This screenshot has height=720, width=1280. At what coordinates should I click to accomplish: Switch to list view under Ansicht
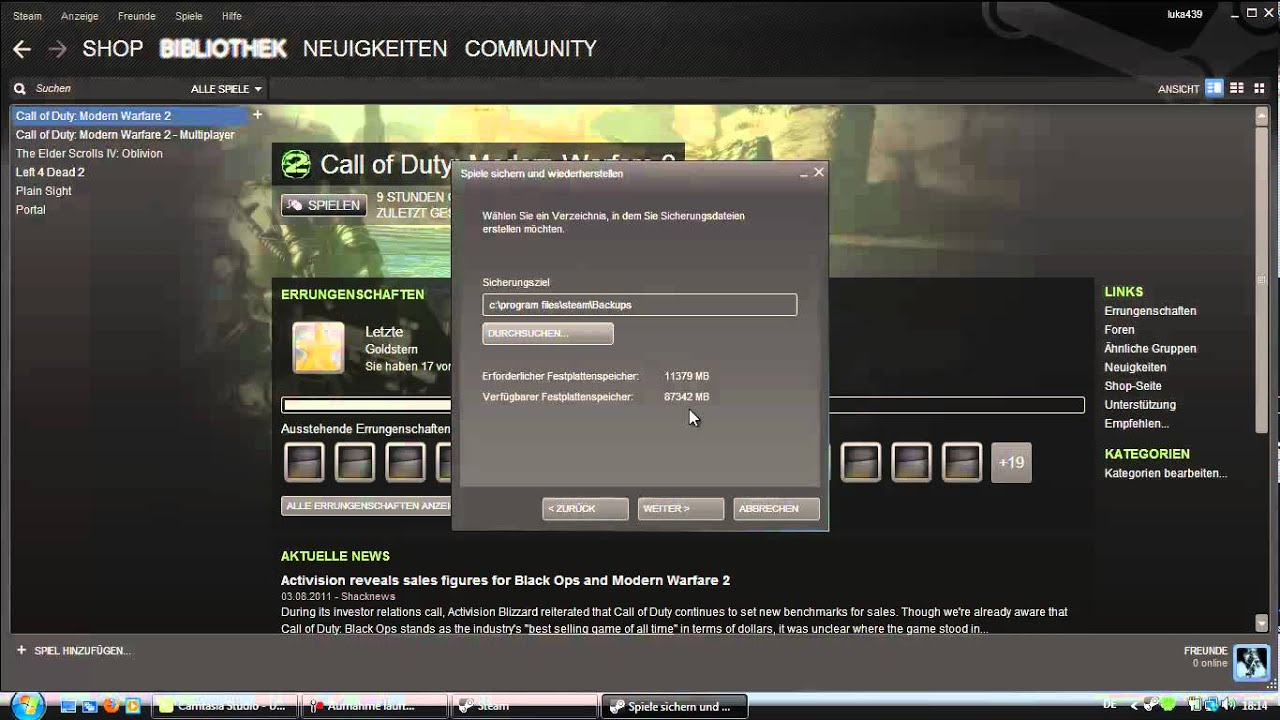click(x=1236, y=88)
